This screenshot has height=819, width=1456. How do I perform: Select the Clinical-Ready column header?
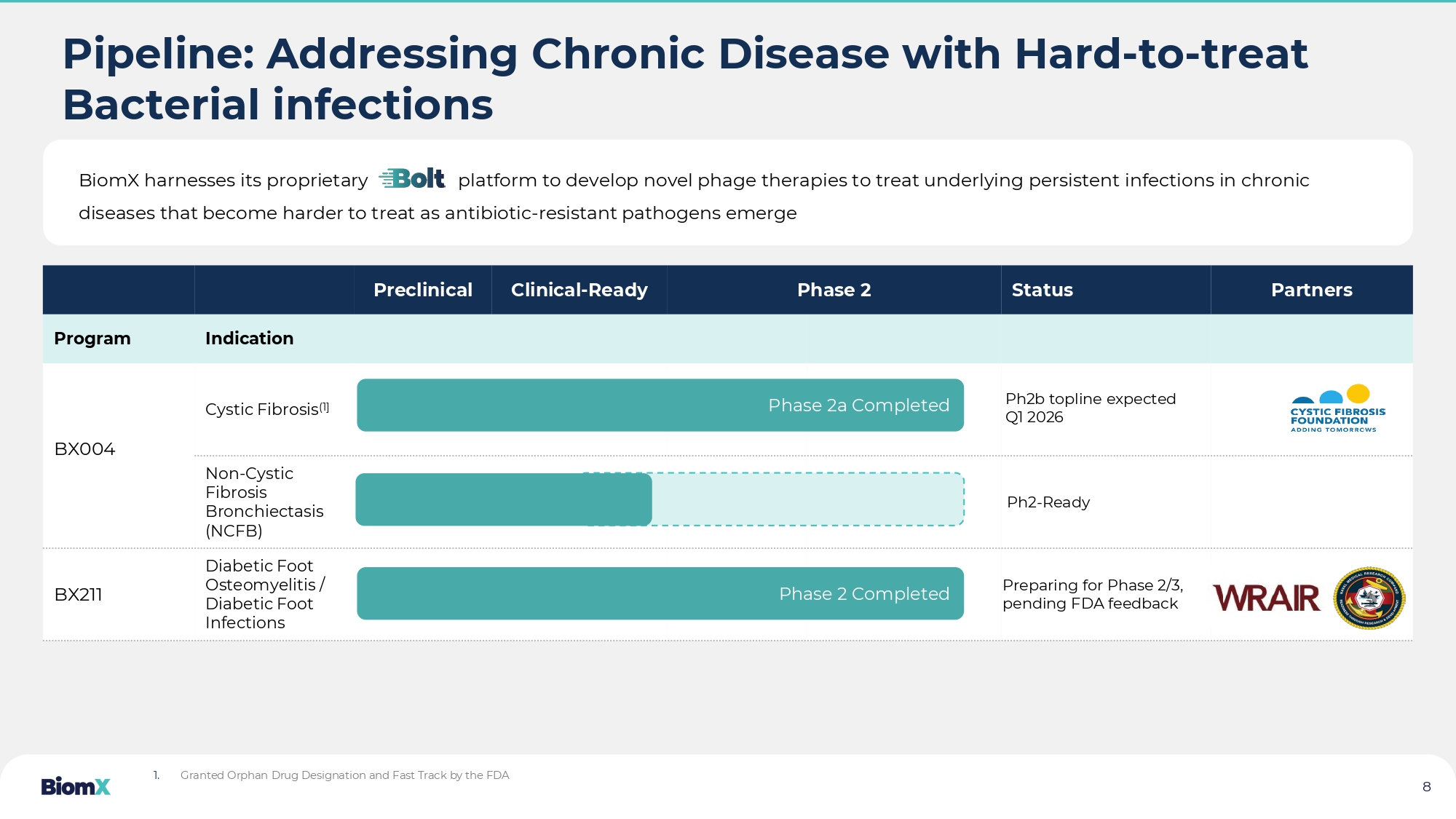[579, 290]
